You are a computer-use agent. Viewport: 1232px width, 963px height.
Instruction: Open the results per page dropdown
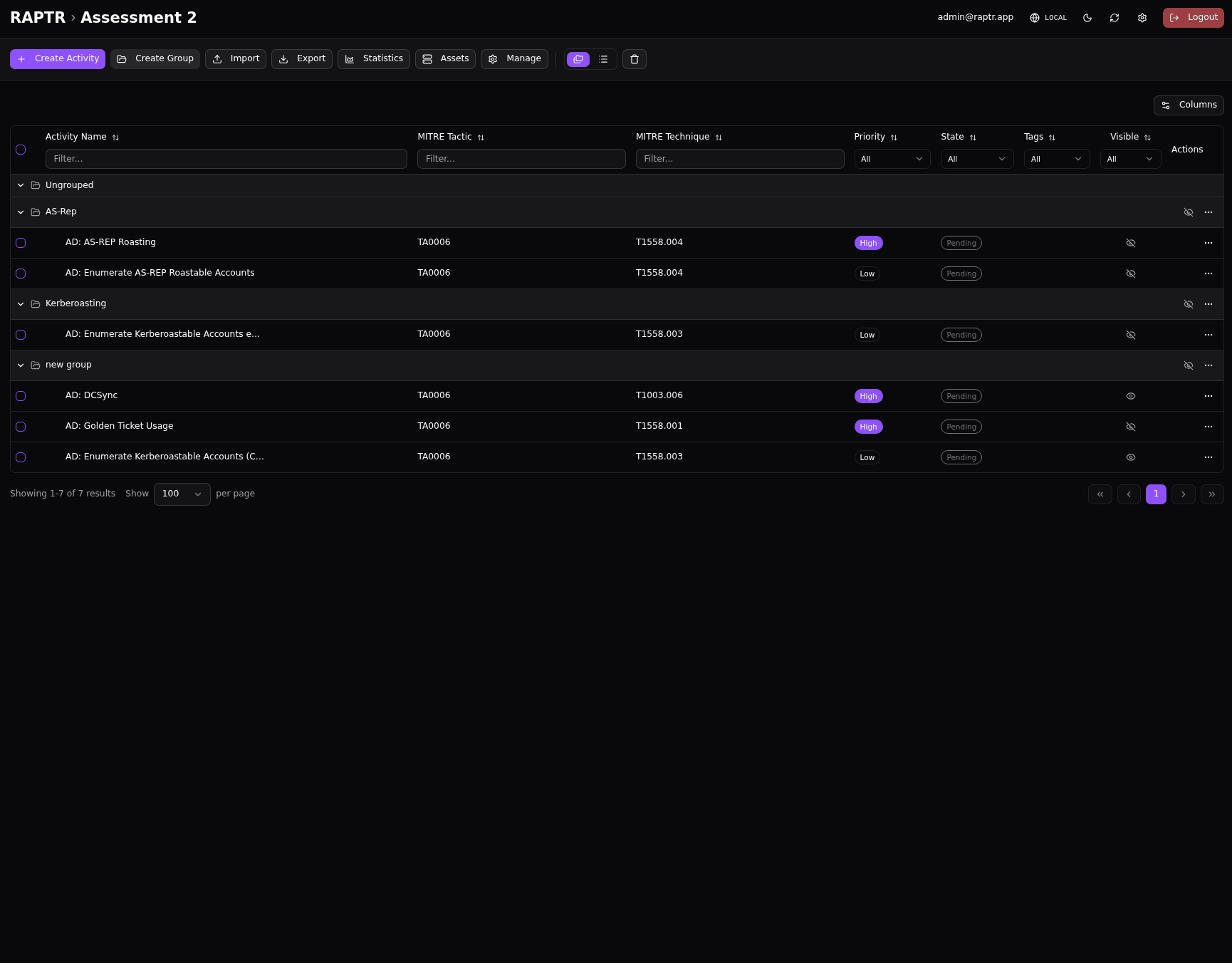(182, 494)
